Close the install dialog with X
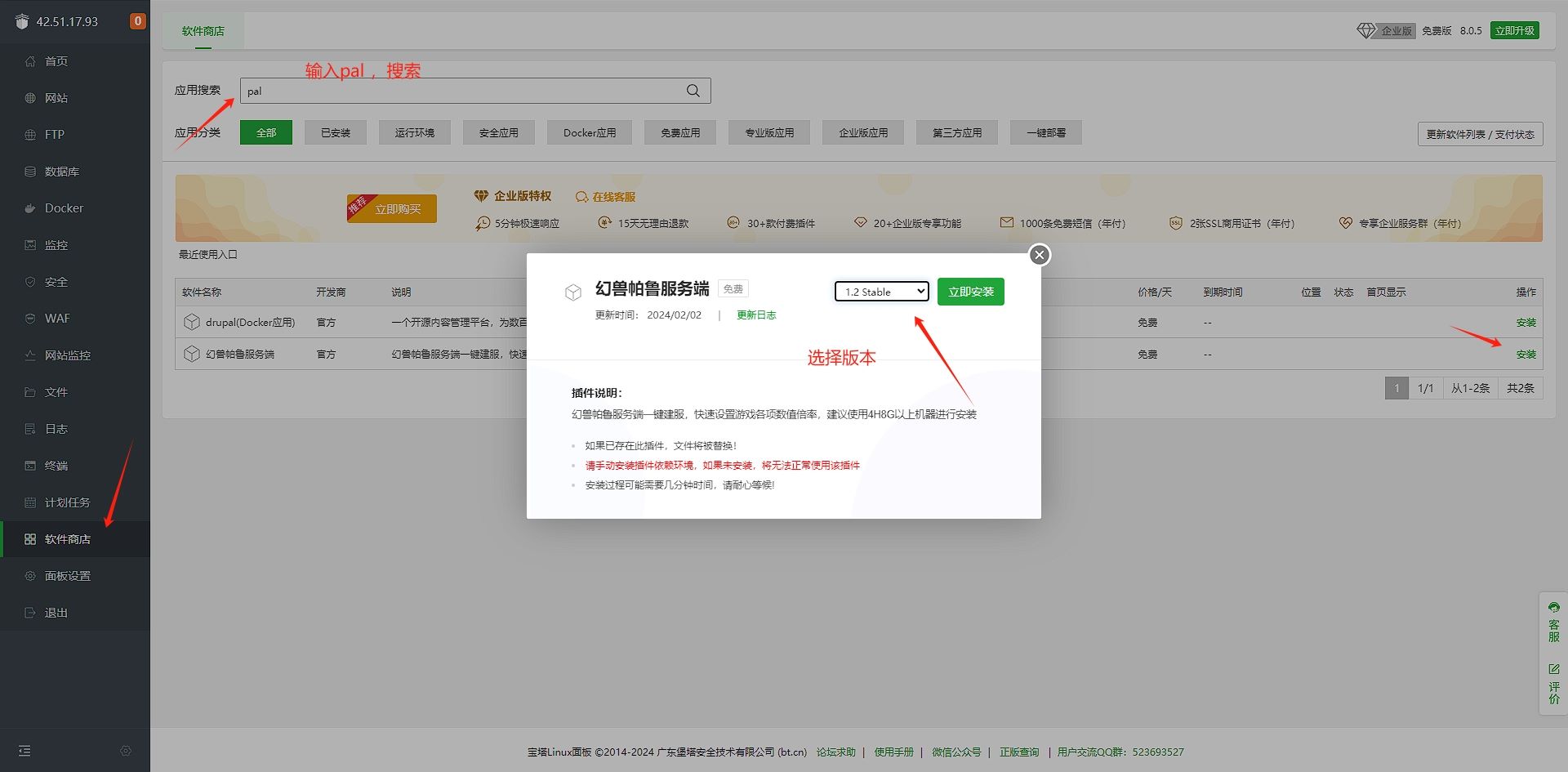This screenshot has width=1568, height=772. click(1040, 255)
